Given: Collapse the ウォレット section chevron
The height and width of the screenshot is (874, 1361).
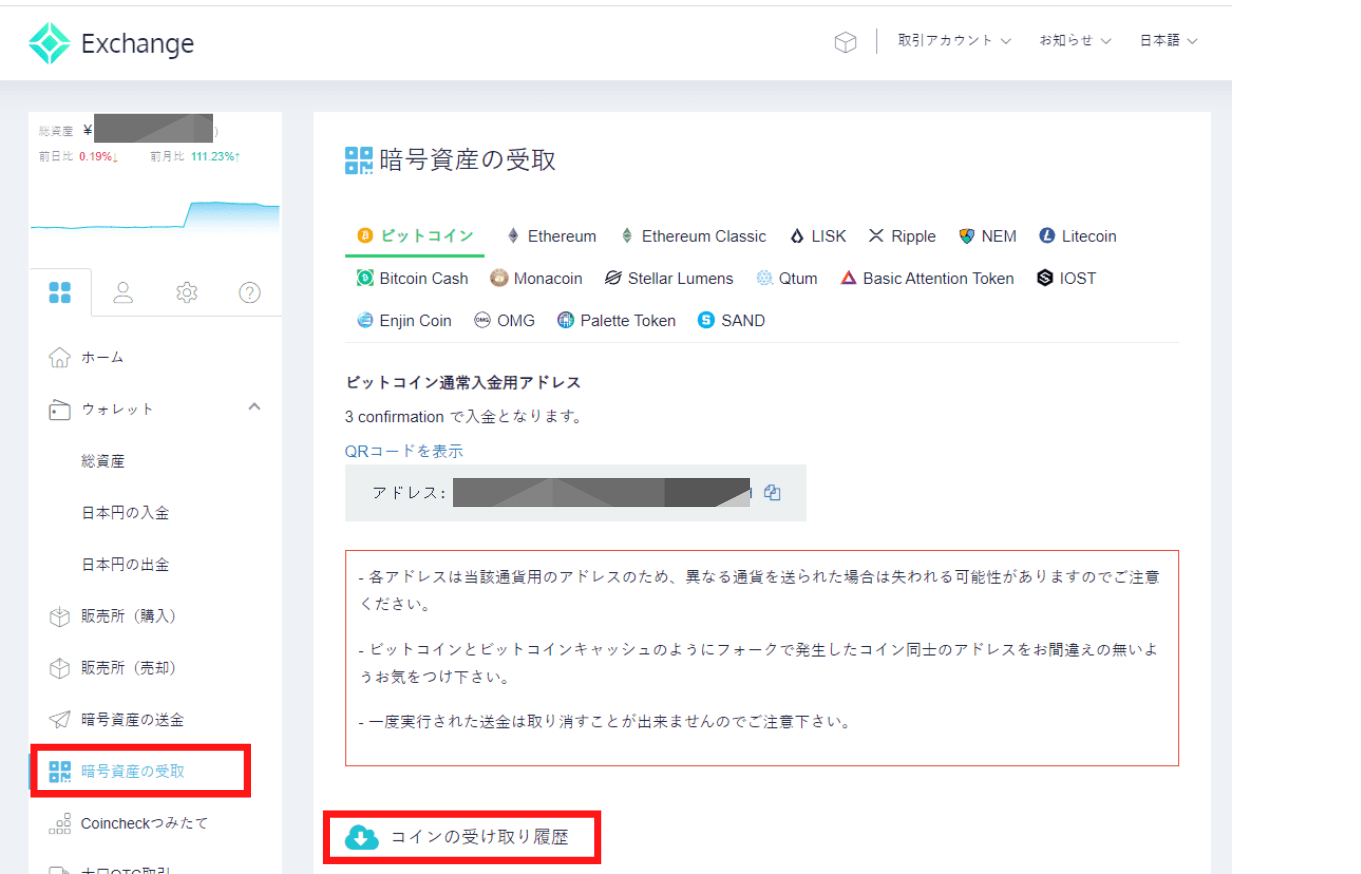Looking at the screenshot, I should pos(254,407).
